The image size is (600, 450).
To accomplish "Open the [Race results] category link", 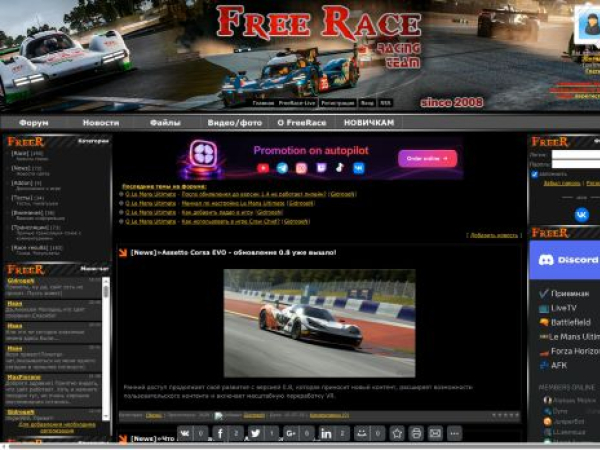I will pyautogui.click(x=30, y=248).
